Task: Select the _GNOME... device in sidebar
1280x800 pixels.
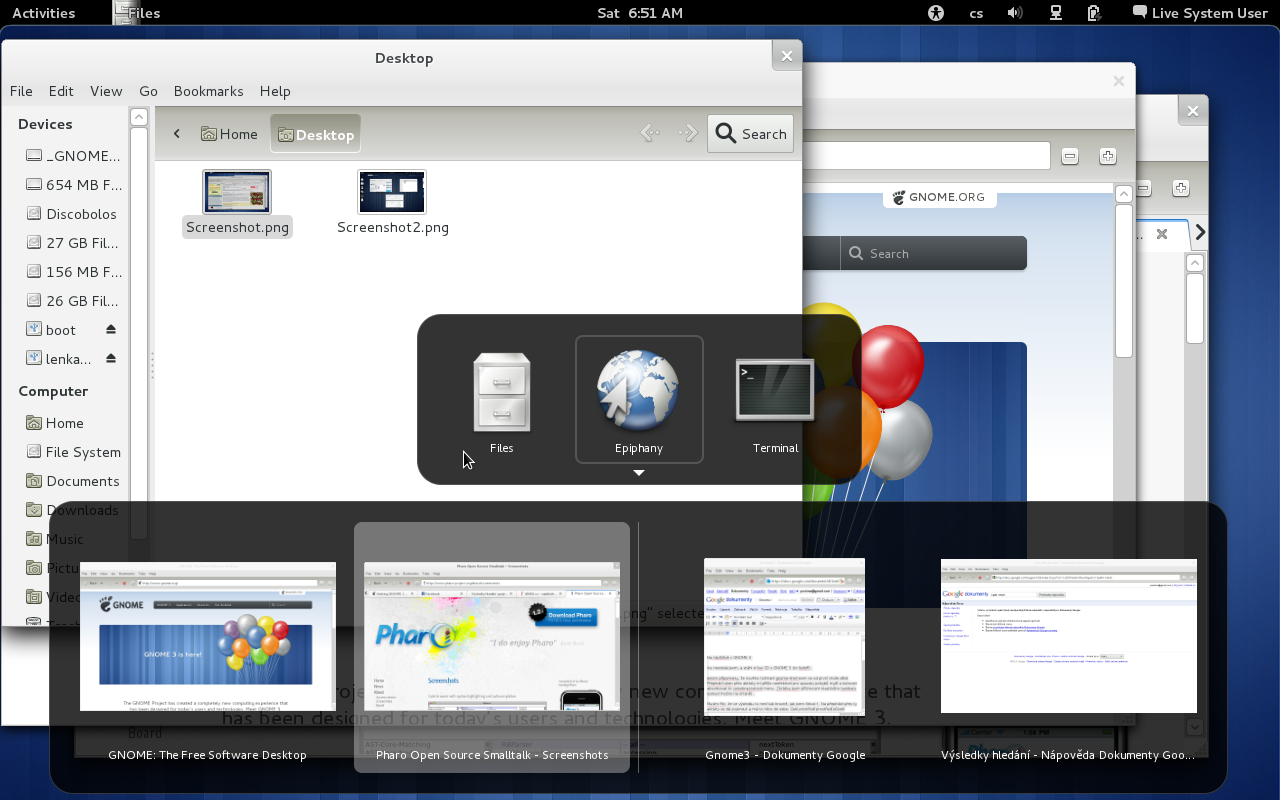Action: (72, 156)
